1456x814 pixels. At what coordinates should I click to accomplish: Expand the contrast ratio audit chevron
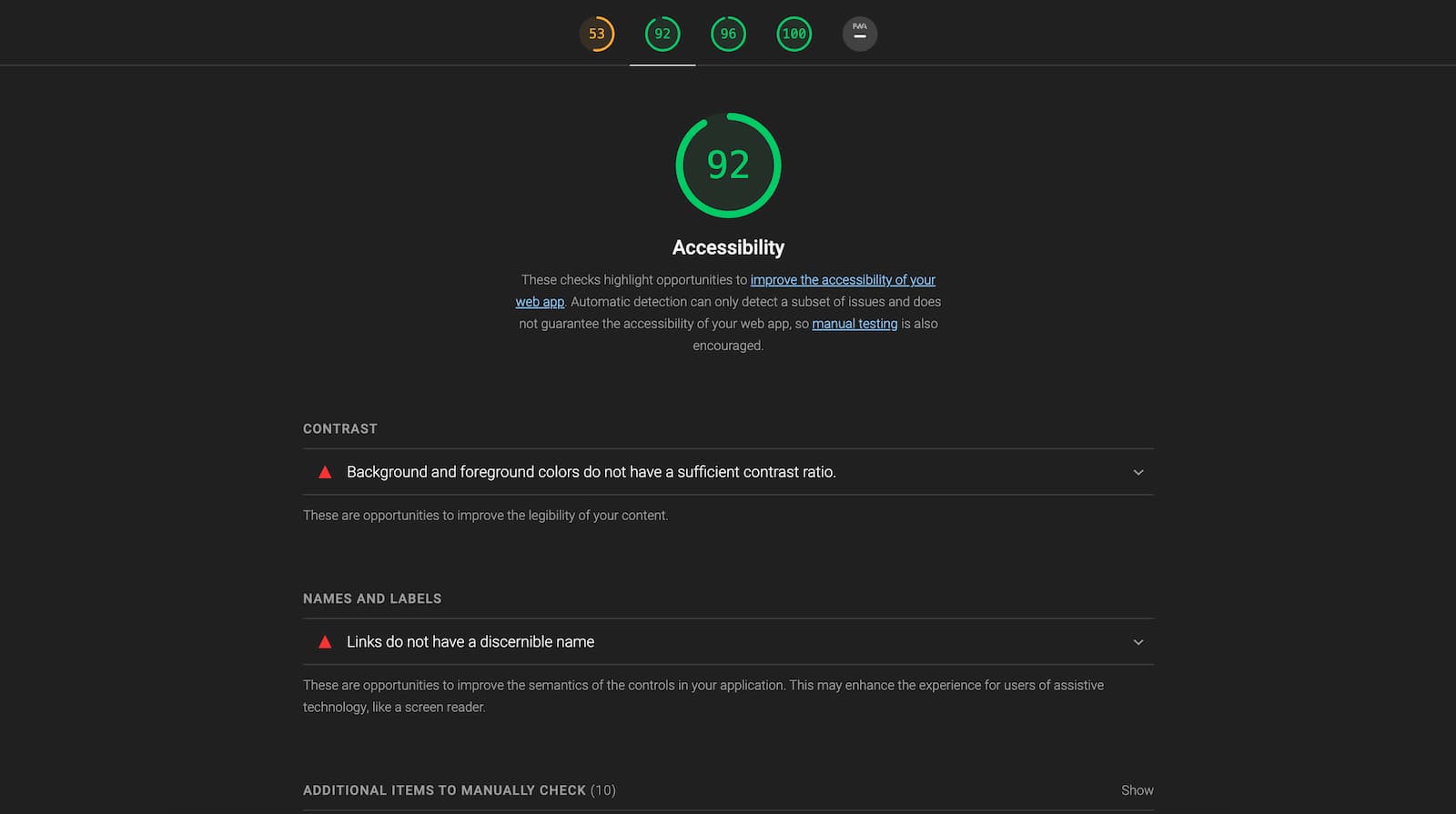coord(1138,472)
